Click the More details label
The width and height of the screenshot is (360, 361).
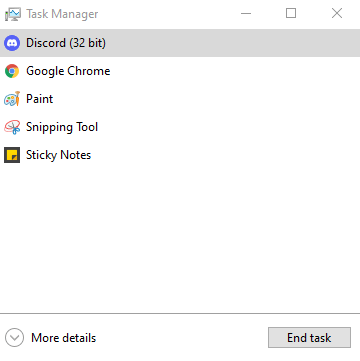(64, 338)
